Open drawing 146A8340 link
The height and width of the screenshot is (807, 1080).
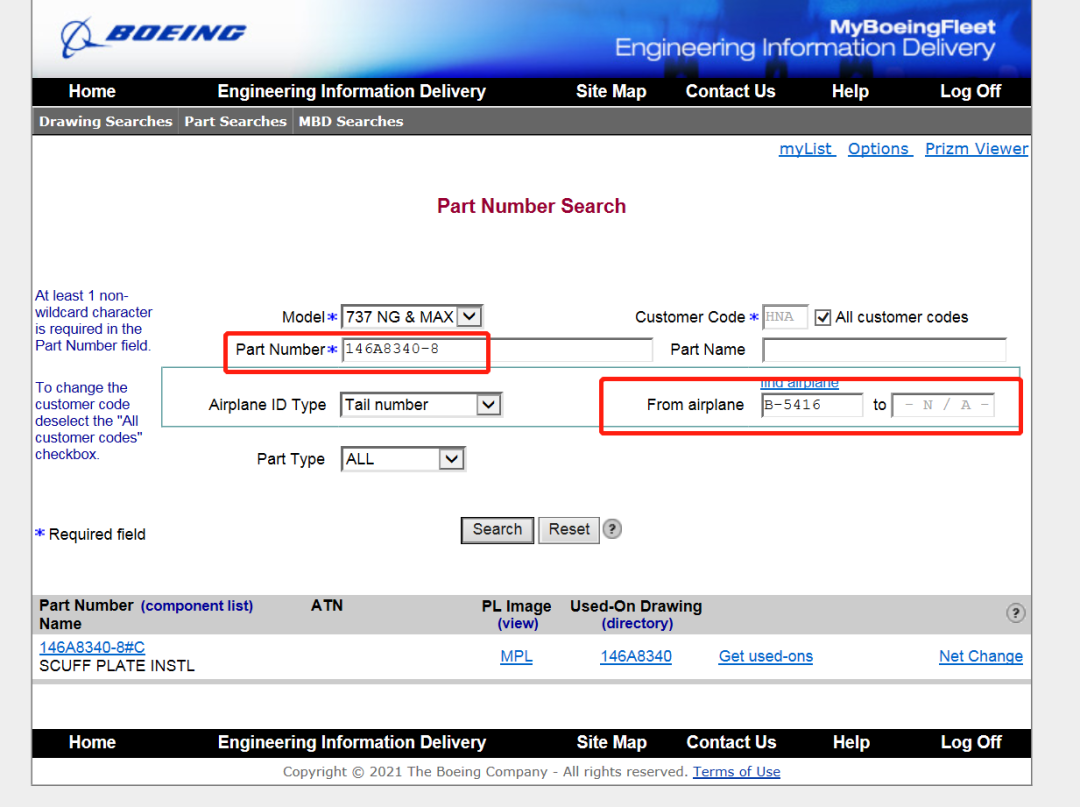636,656
